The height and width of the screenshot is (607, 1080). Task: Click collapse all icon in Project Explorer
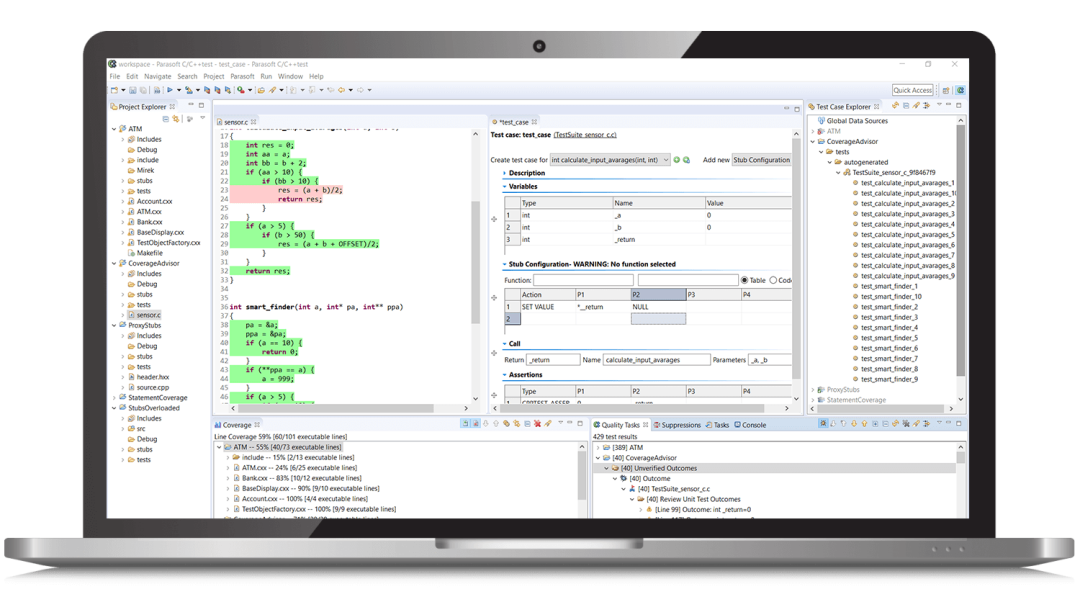(x=165, y=119)
